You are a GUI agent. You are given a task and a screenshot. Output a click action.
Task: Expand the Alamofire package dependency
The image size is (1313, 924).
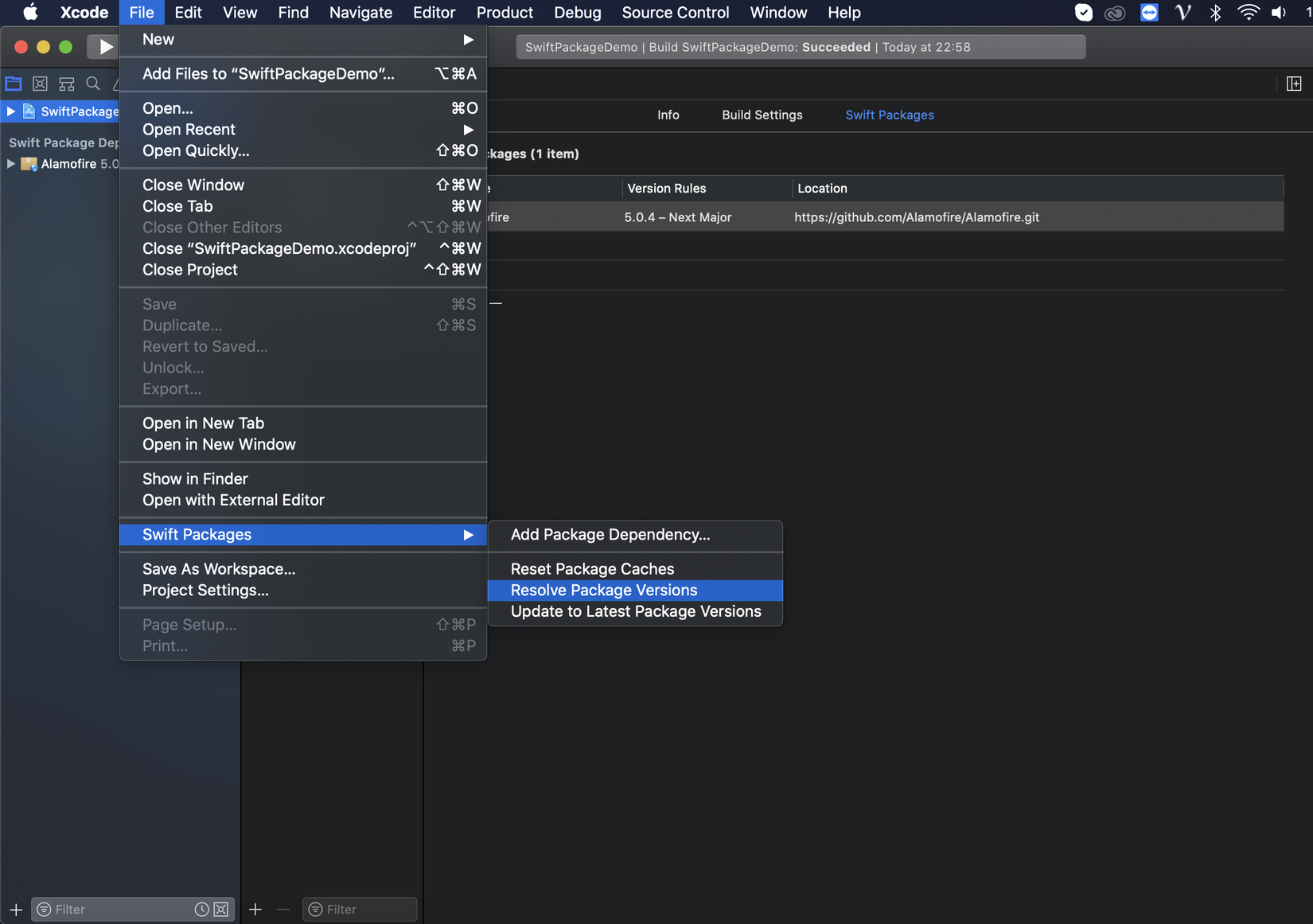pyautogui.click(x=11, y=164)
